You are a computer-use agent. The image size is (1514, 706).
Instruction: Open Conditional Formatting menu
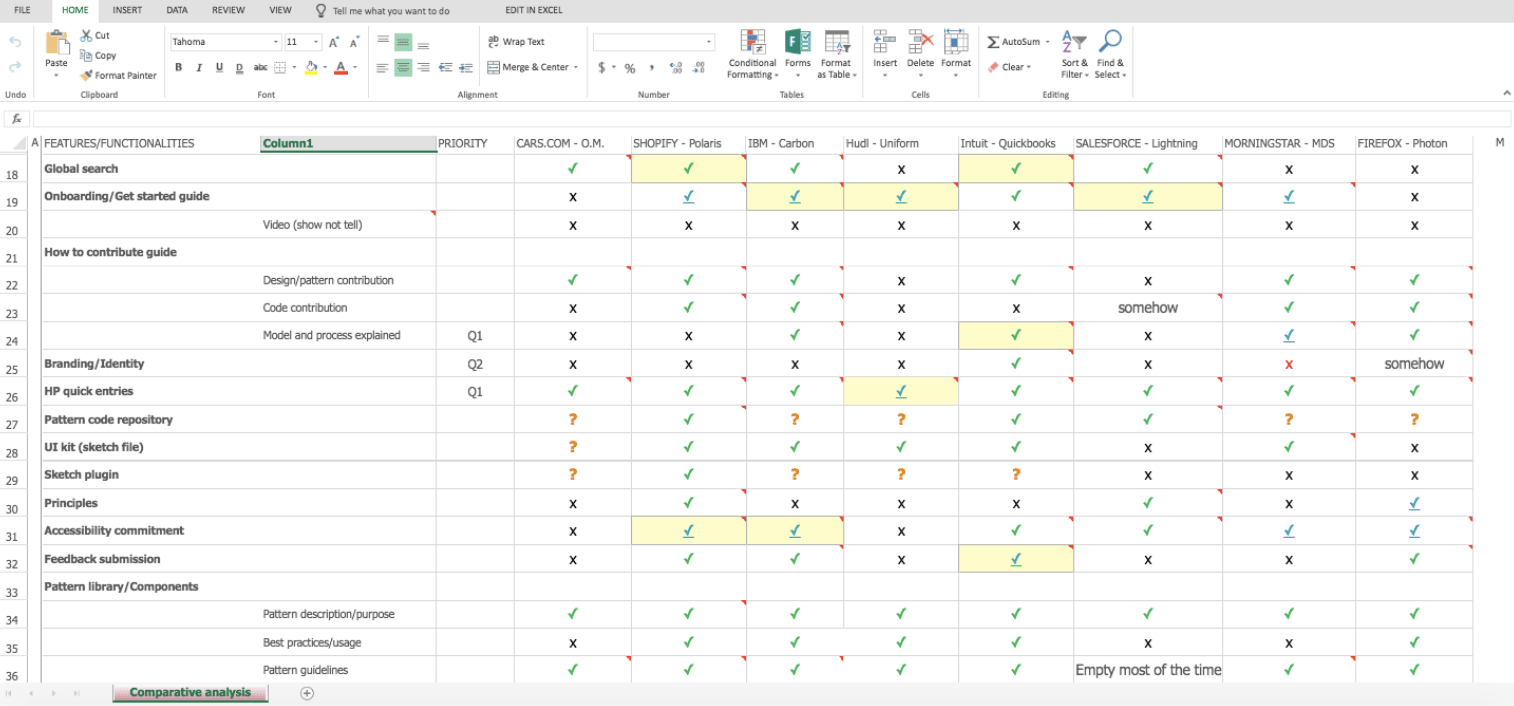(752, 54)
